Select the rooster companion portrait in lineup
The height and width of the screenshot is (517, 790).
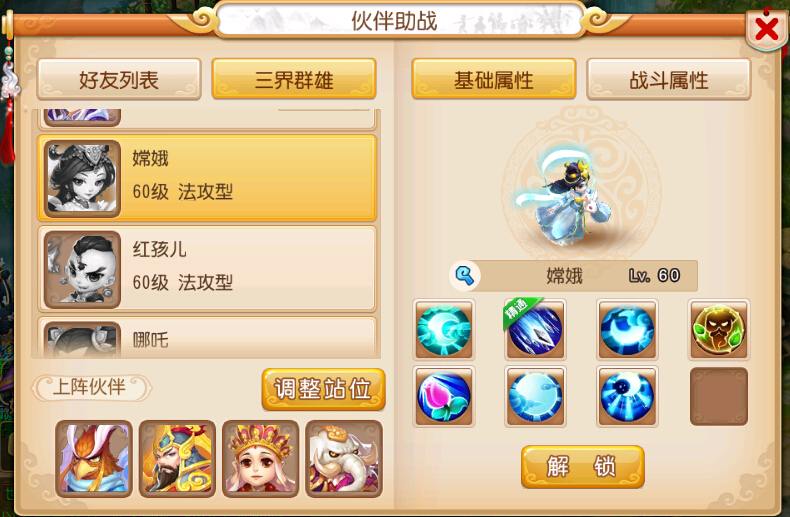pos(94,459)
